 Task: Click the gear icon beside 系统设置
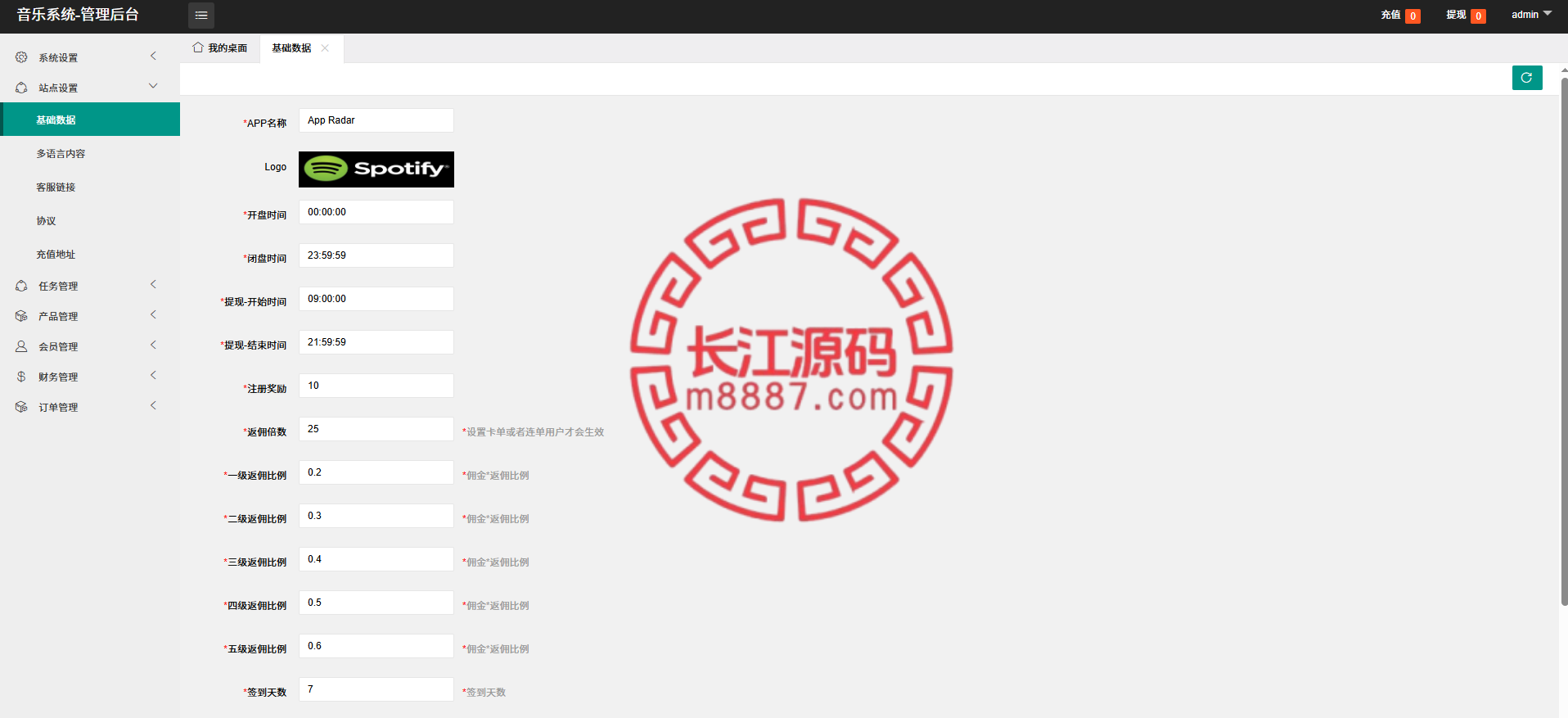(21, 57)
